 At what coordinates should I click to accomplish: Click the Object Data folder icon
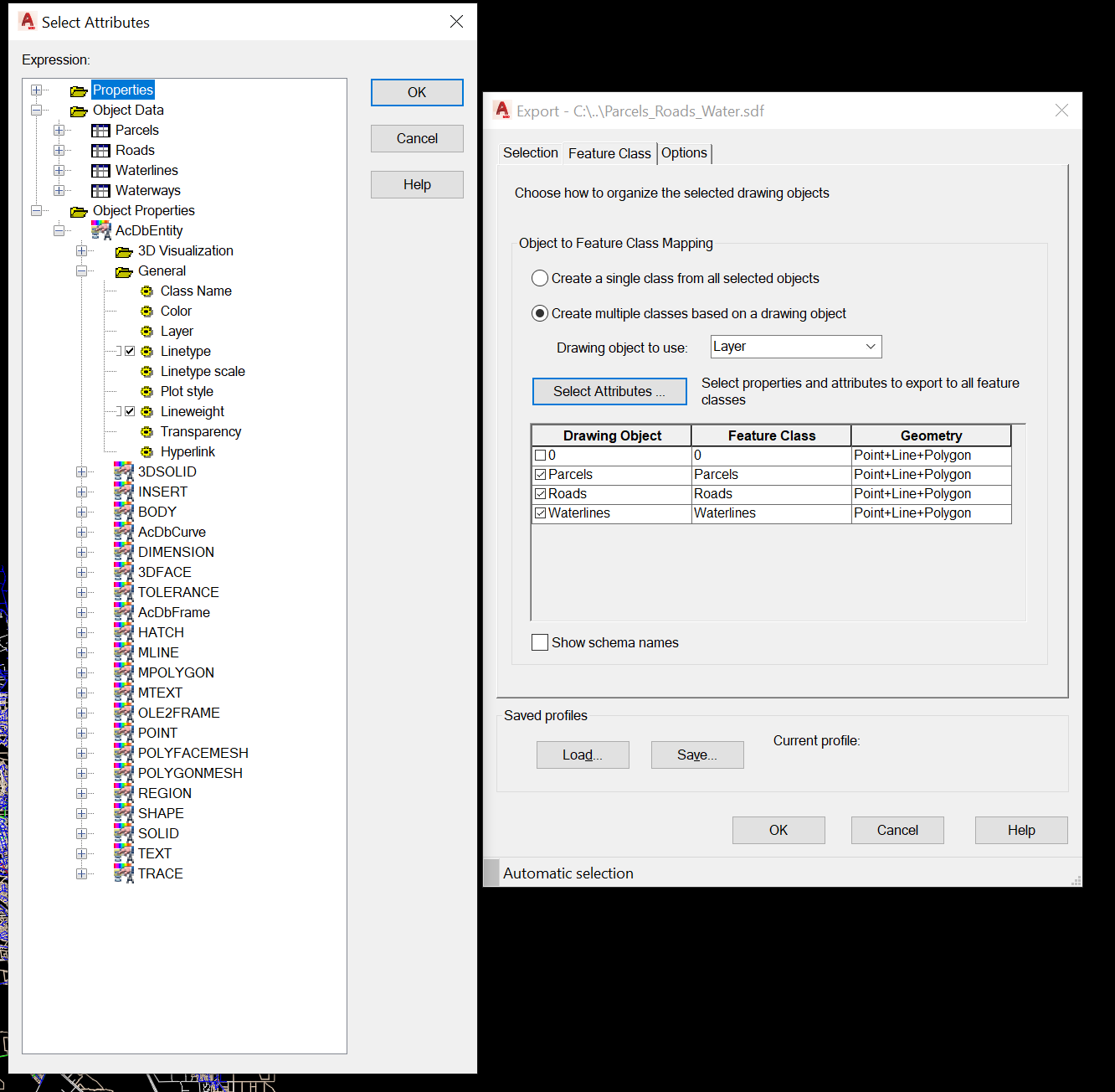(x=79, y=110)
